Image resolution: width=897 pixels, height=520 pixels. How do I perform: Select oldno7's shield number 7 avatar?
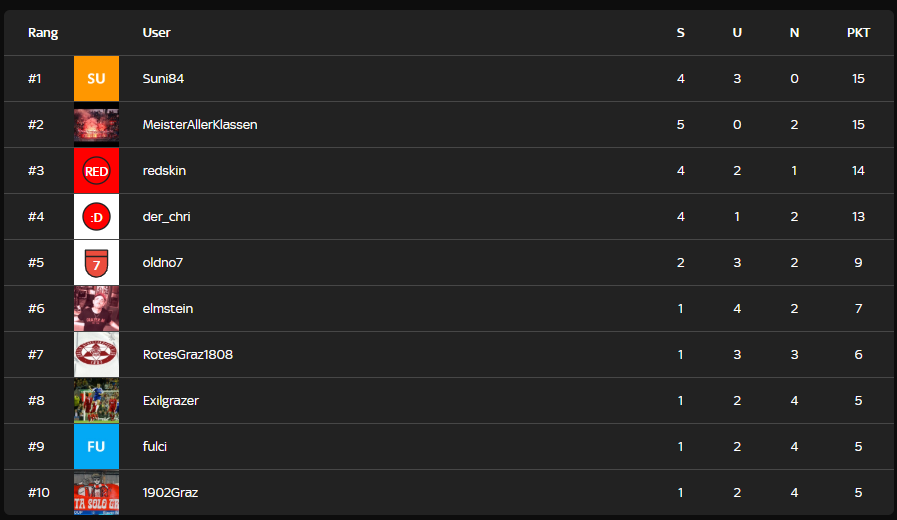(96, 263)
